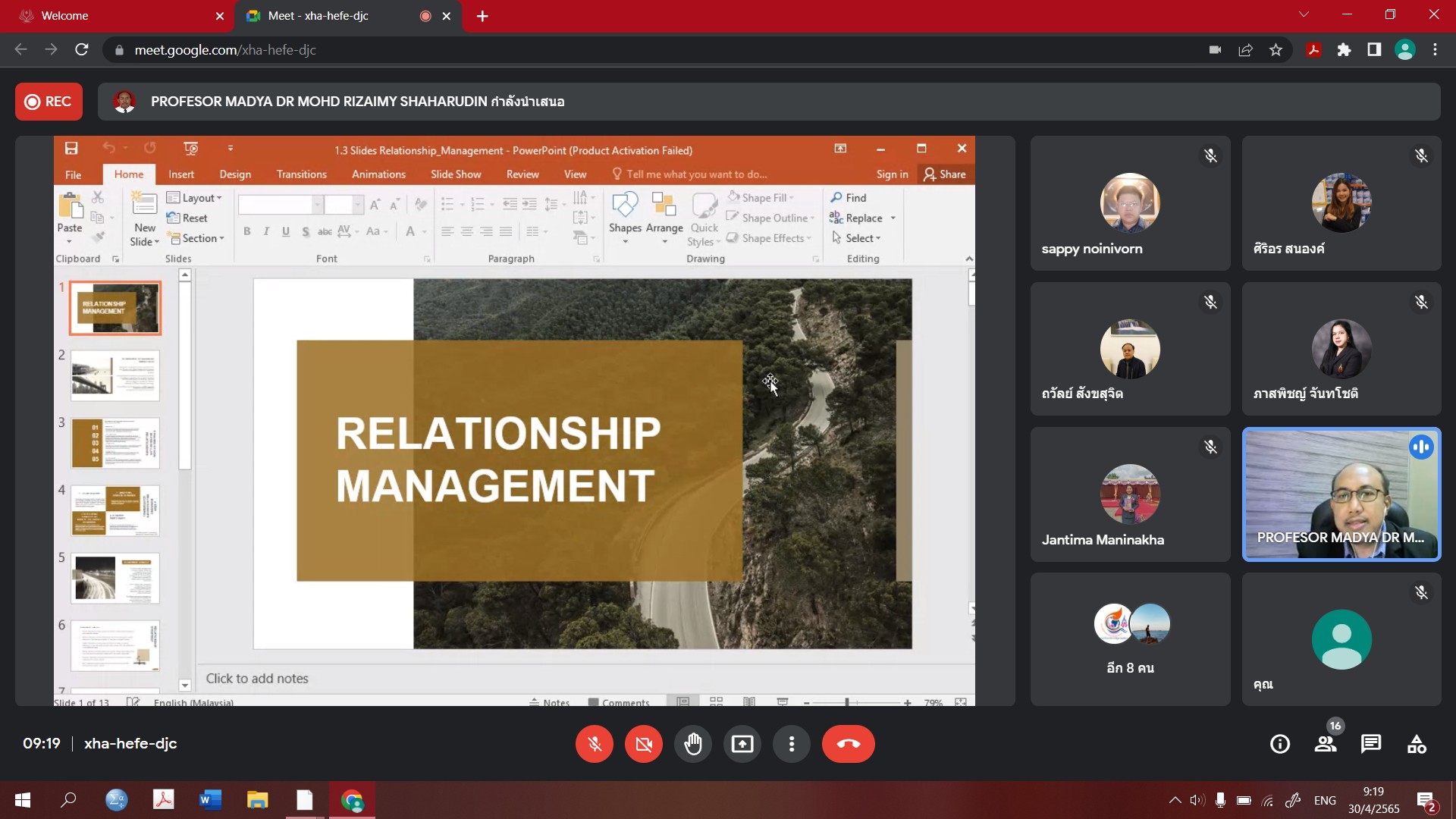The image size is (1456, 819).
Task: Show hidden system tray icons
Action: (x=1175, y=800)
